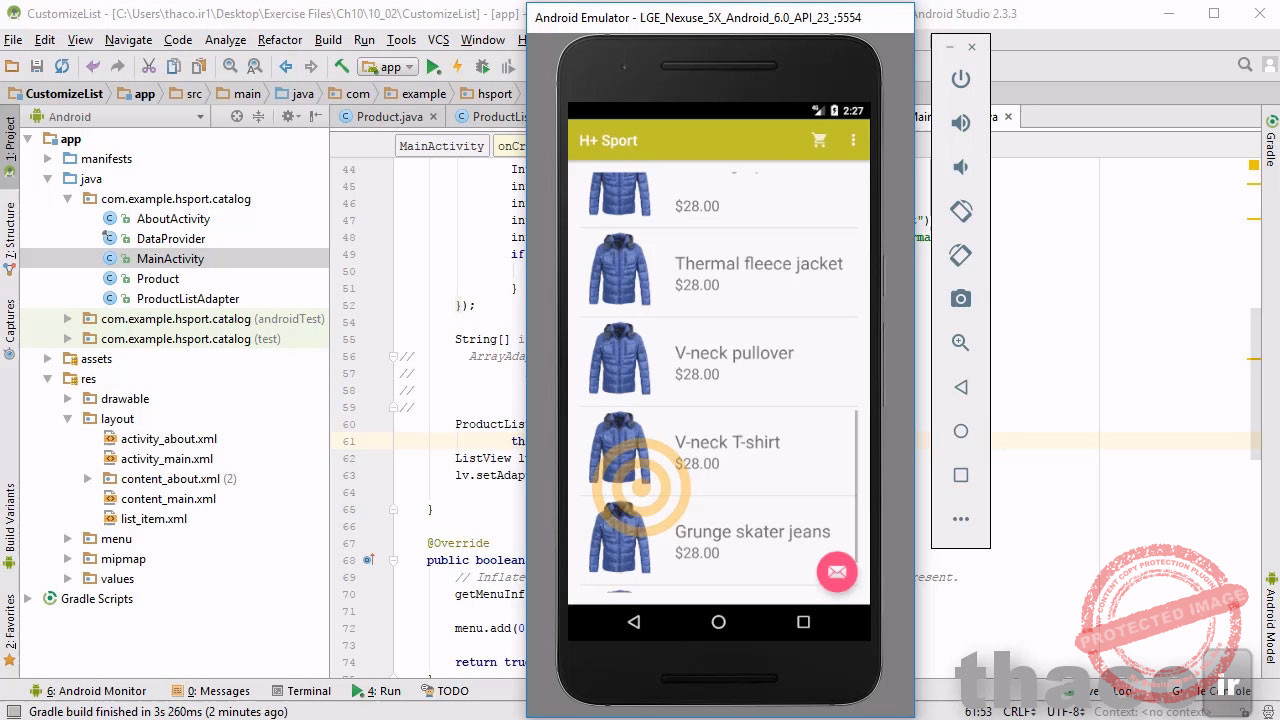
Task: Click the emulator zoom magnifier icon
Action: (960, 343)
